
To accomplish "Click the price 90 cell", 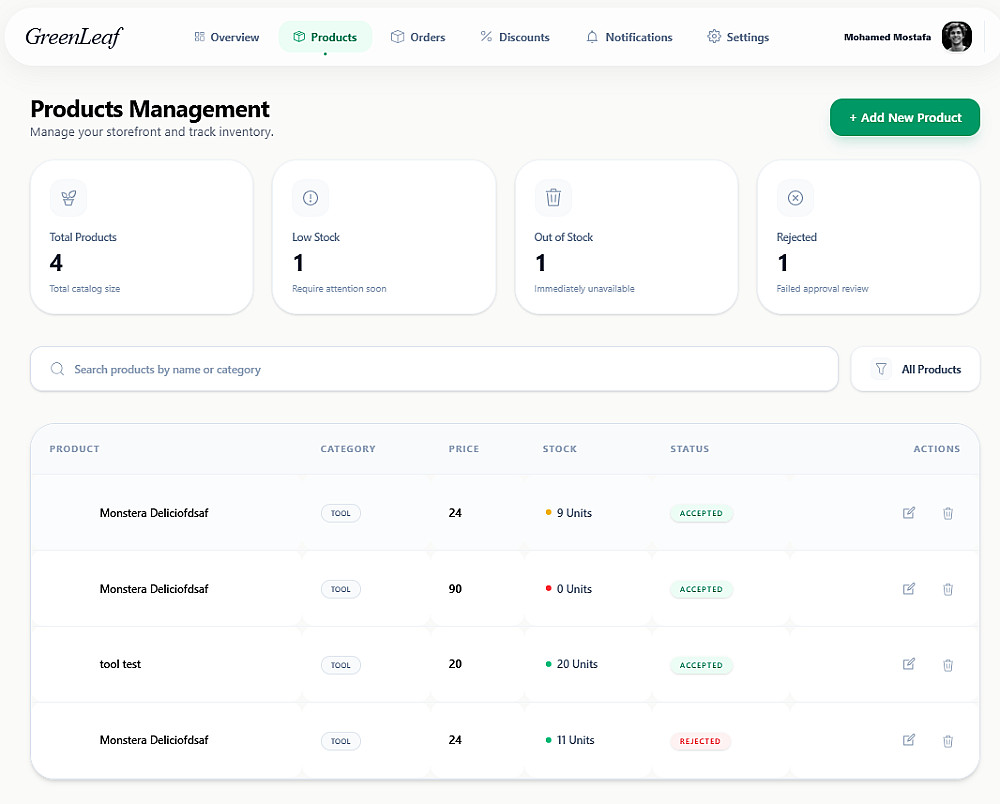I will coord(455,588).
